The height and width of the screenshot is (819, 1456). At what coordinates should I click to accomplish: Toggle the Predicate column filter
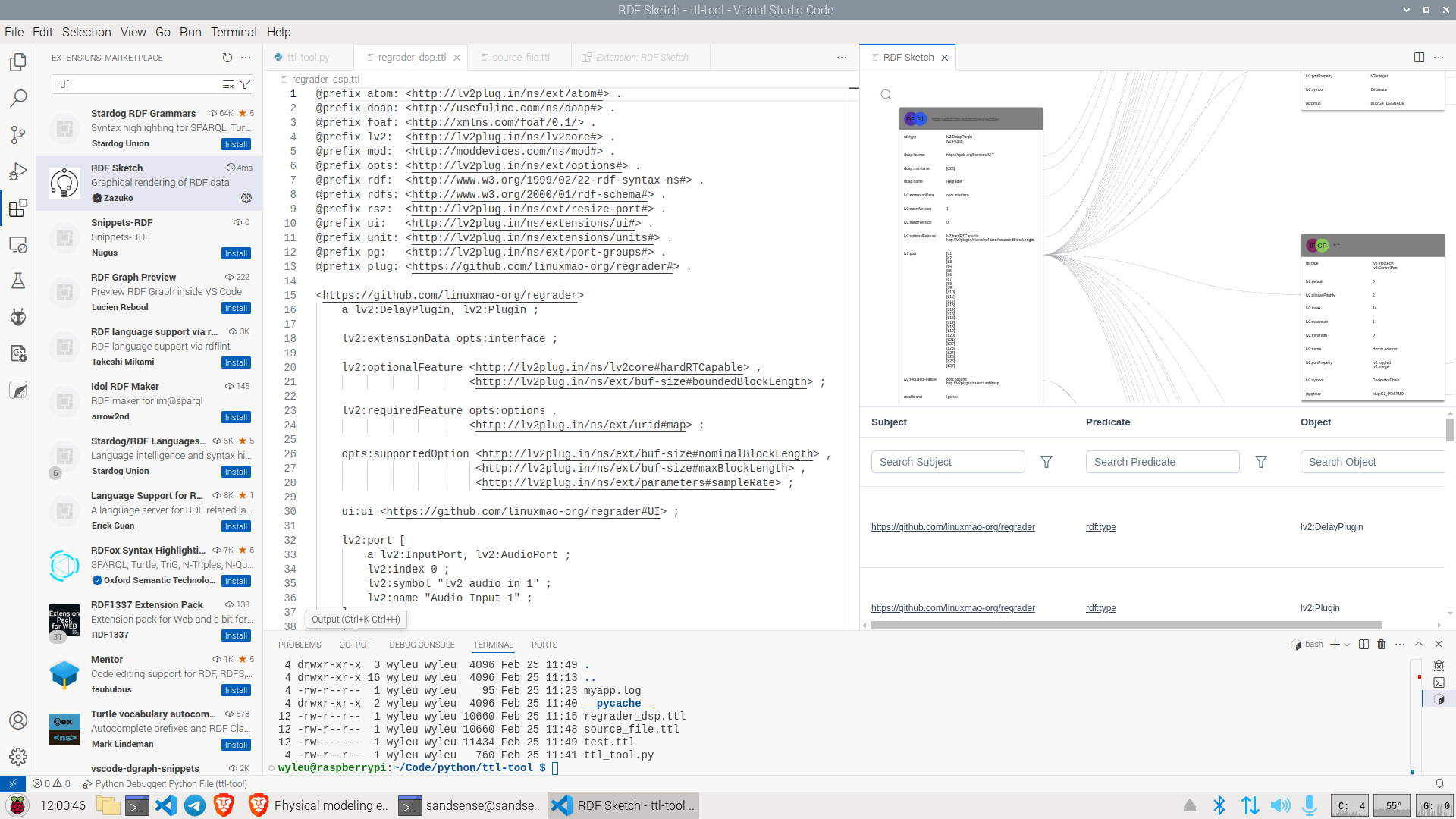coord(1260,462)
